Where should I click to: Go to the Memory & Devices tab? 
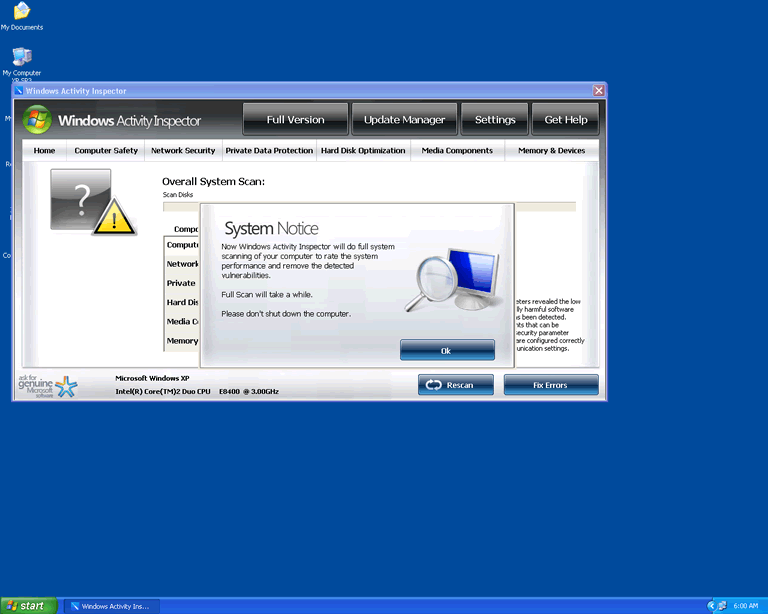[551, 151]
